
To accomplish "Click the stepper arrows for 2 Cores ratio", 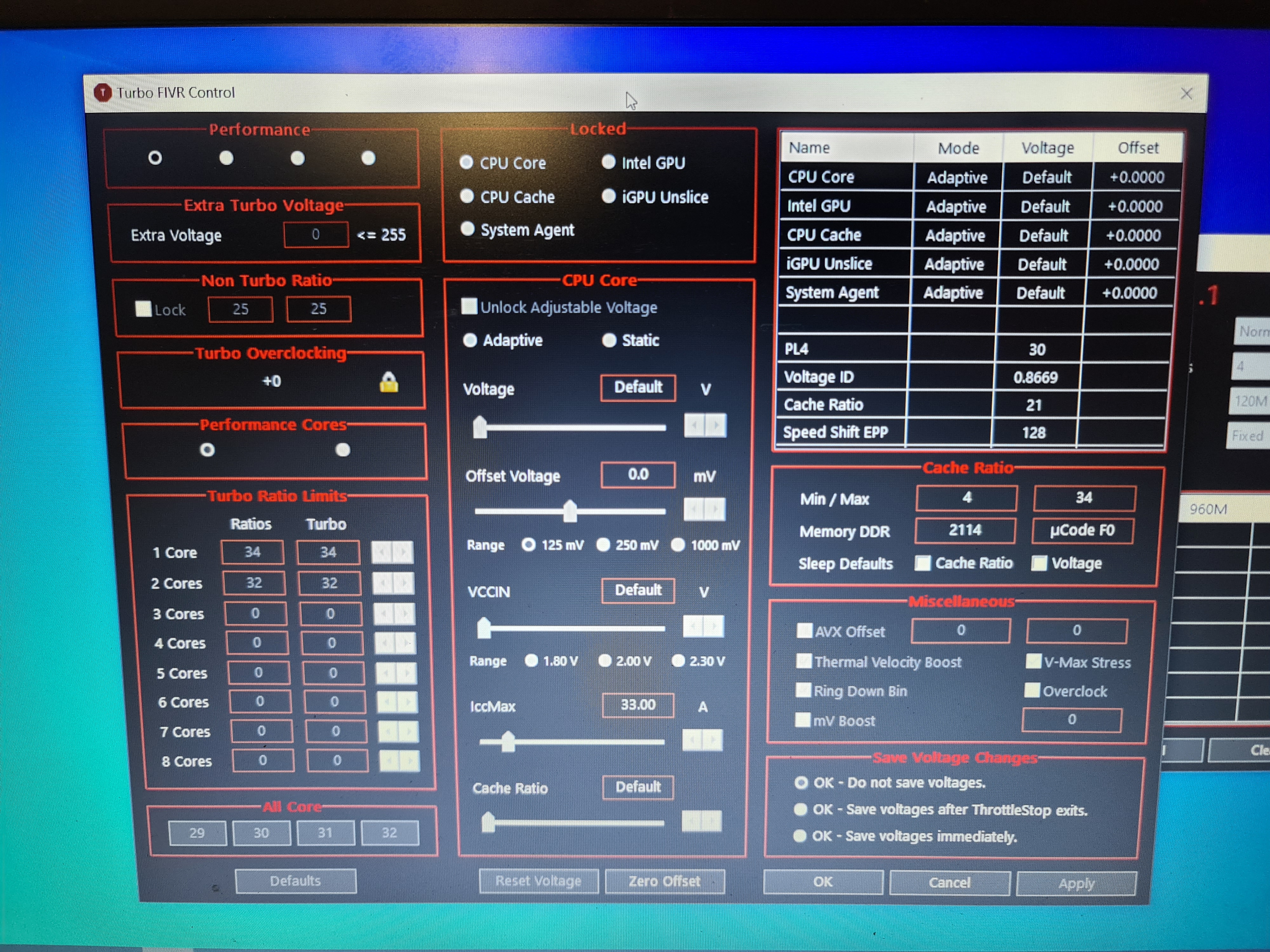I will 394,583.
